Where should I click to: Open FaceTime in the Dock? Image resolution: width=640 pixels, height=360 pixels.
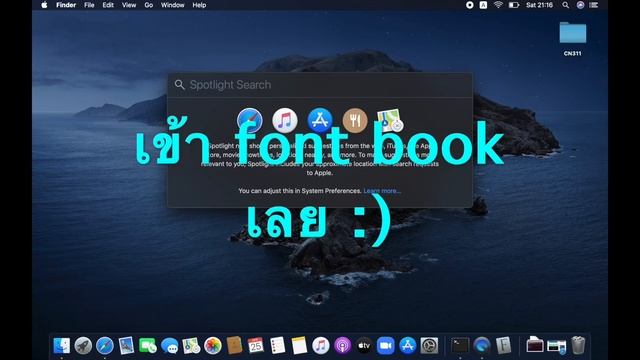(148, 346)
